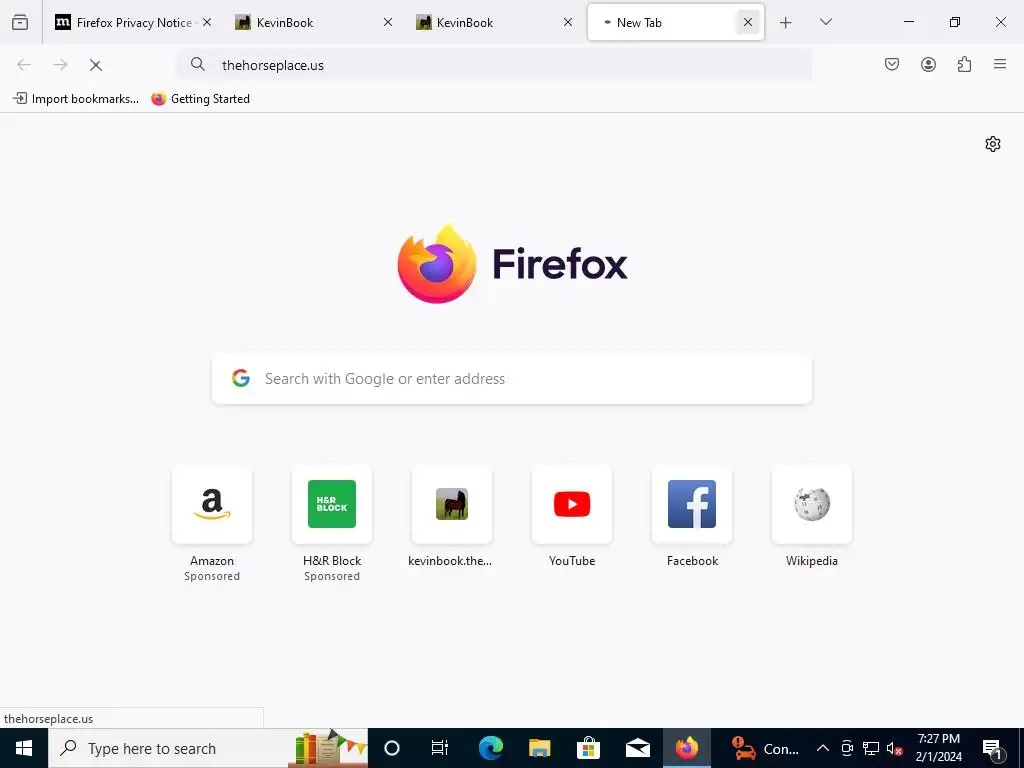Switch to Firefox Privacy Notice tab

click(134, 22)
